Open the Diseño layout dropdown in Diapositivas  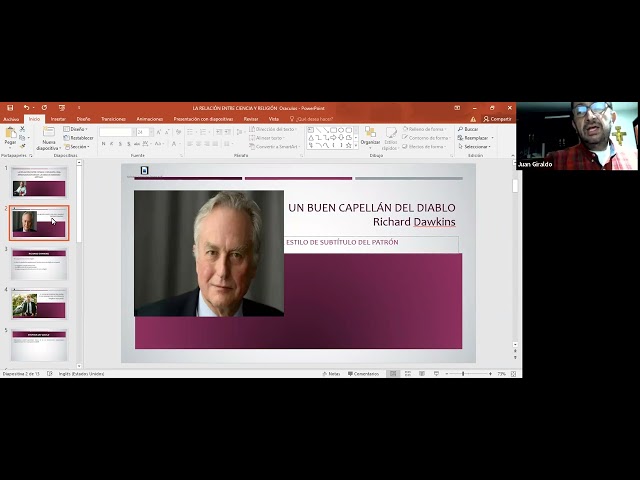click(76, 129)
